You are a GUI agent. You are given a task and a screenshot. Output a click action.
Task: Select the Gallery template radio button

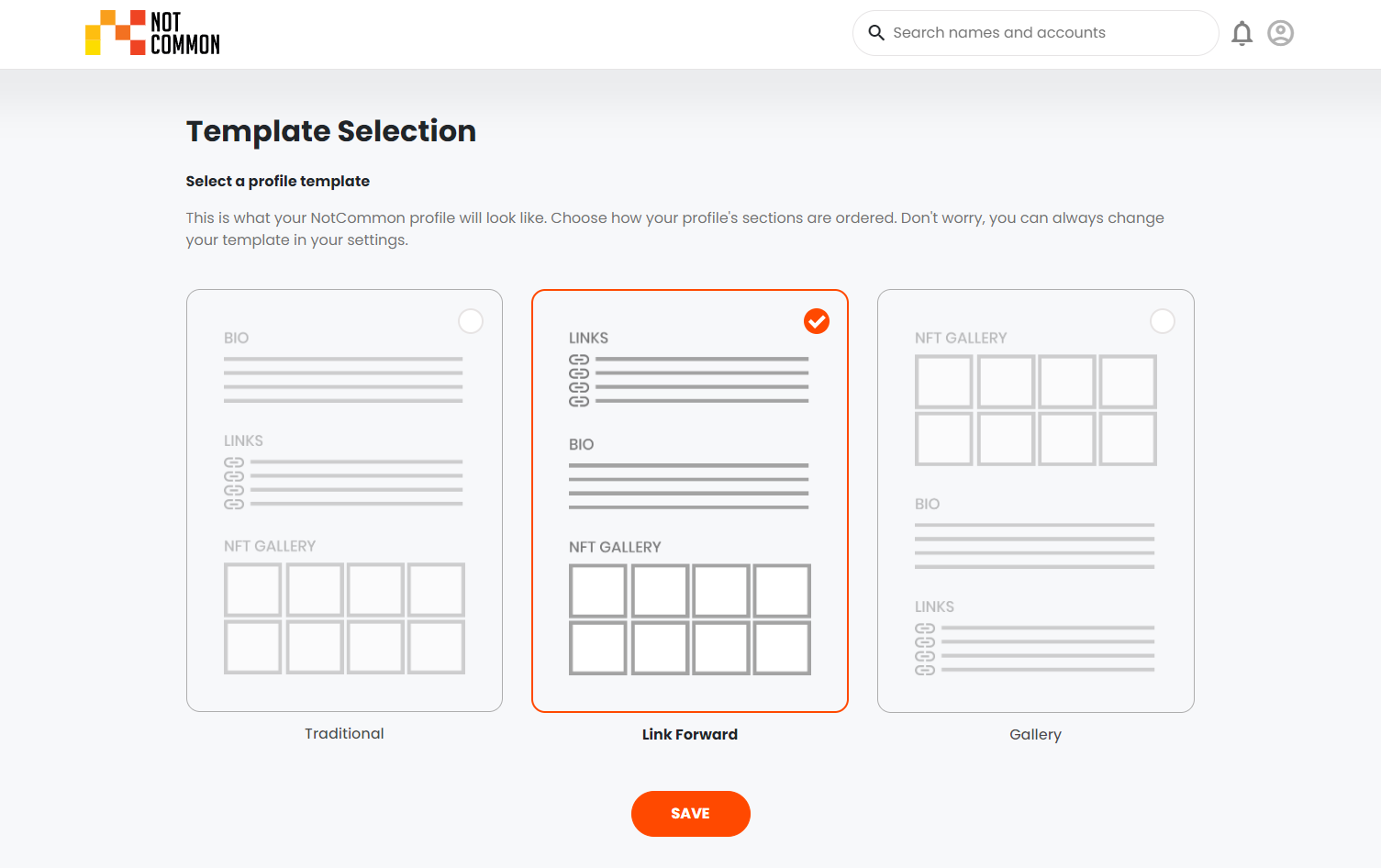pos(1163,321)
